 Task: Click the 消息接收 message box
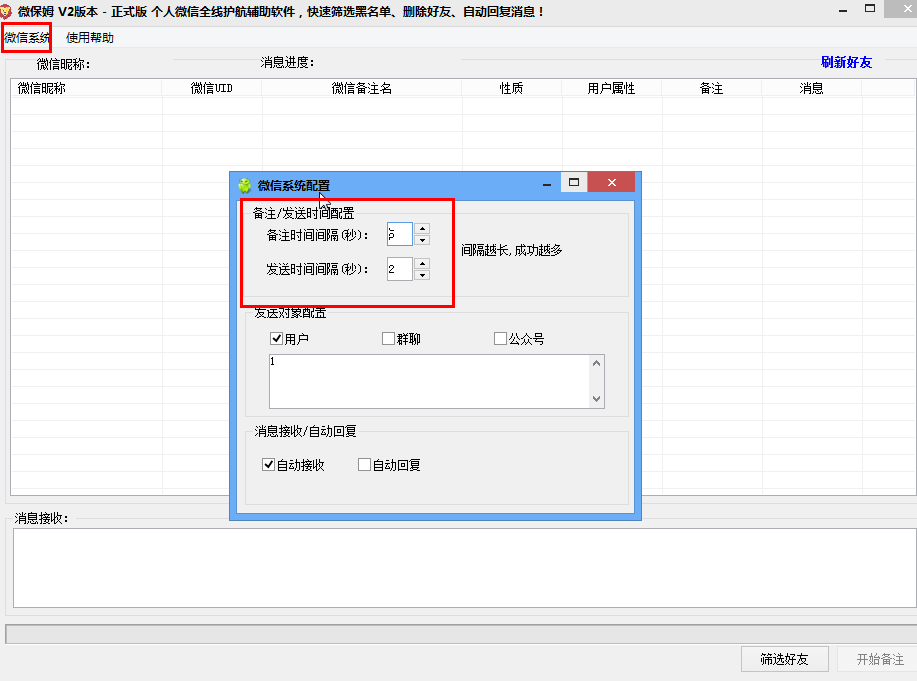click(465, 568)
